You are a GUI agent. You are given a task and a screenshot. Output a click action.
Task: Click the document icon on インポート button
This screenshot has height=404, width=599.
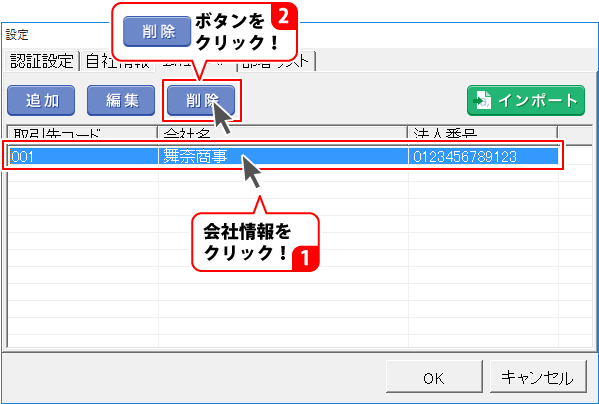(x=482, y=100)
